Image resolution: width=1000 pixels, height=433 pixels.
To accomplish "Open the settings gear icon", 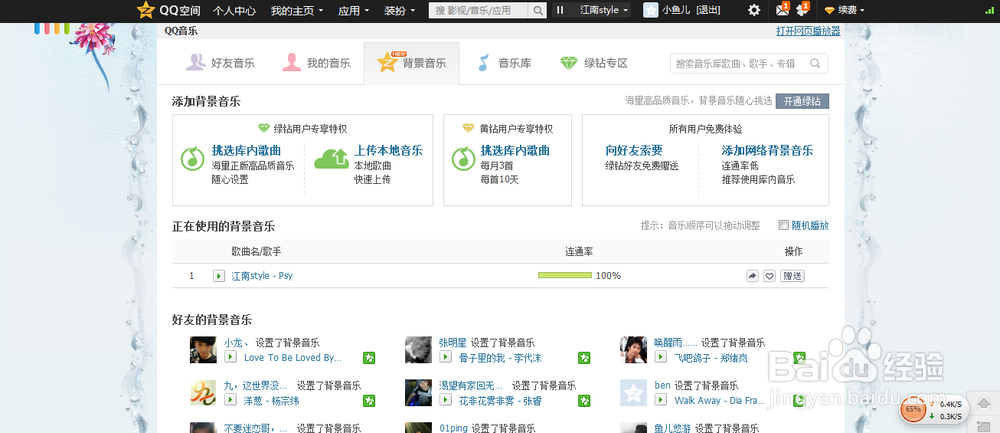I will coord(754,10).
